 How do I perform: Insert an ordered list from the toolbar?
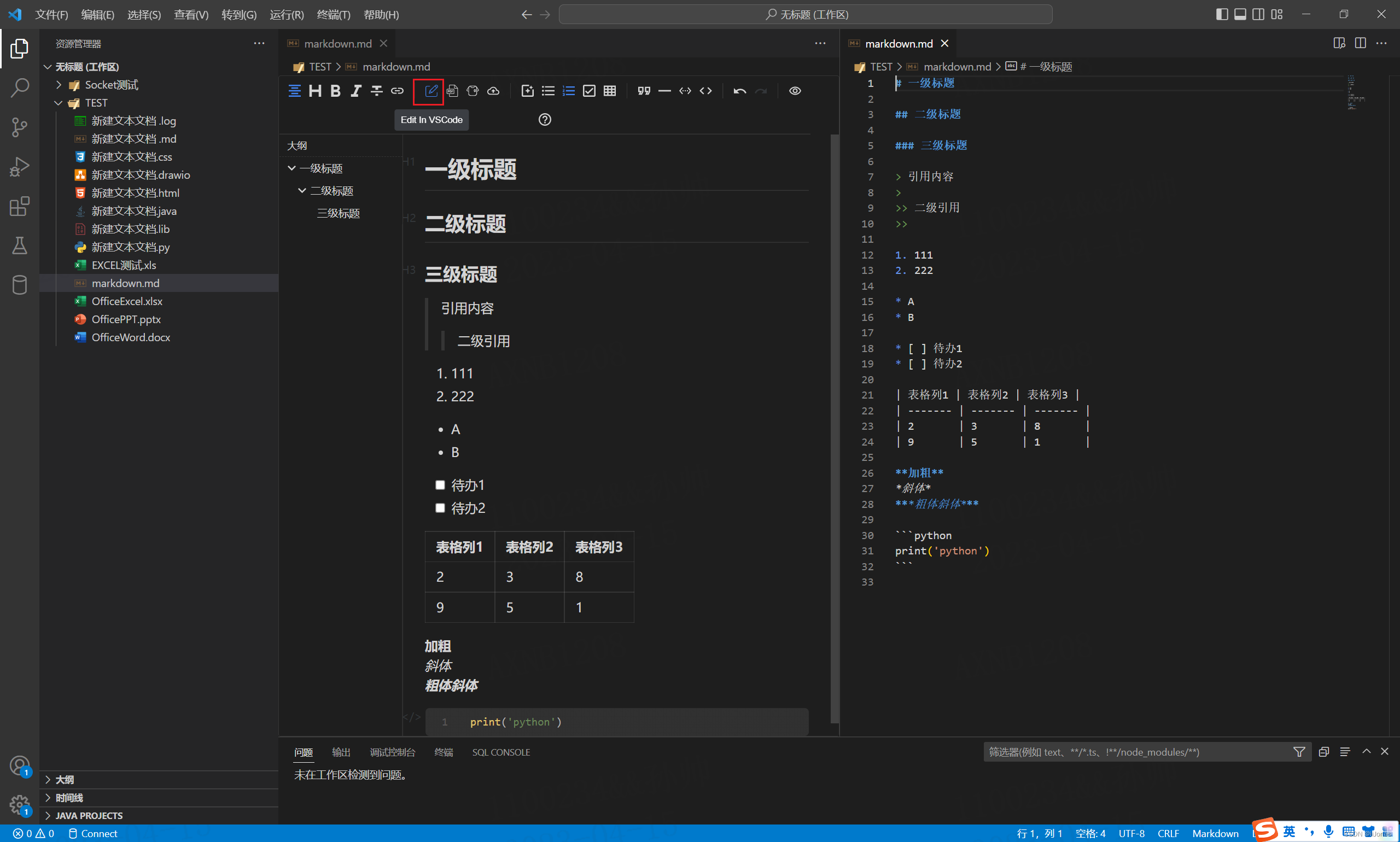pos(569,91)
